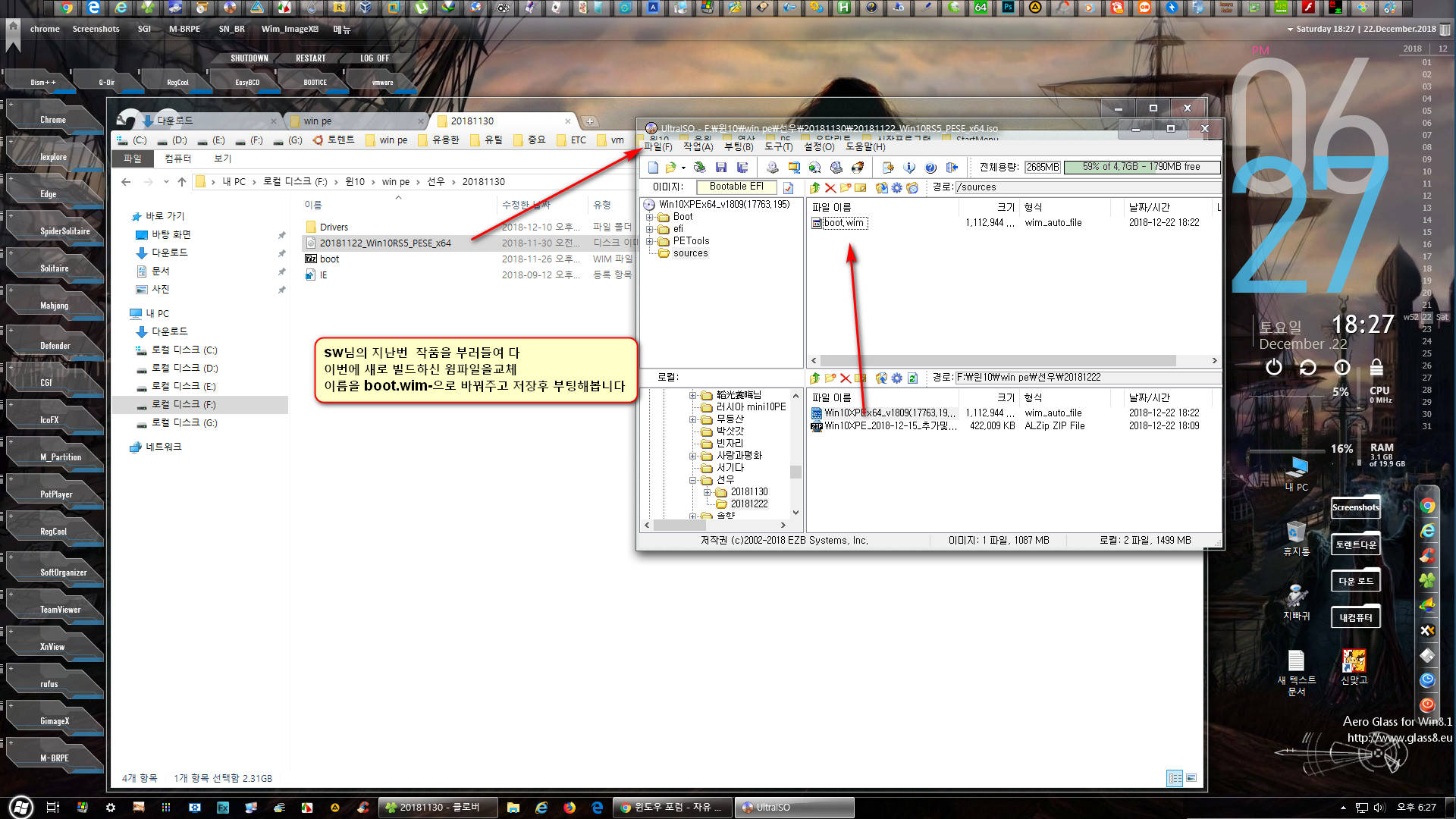Click the capacity bar showing 59% of 4.7GB

click(x=1141, y=167)
